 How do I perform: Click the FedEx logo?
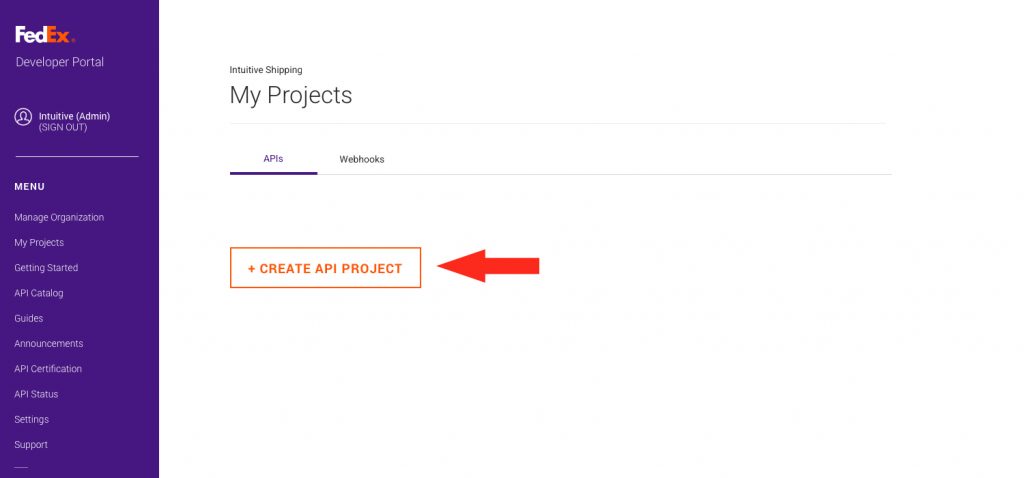tap(45, 36)
